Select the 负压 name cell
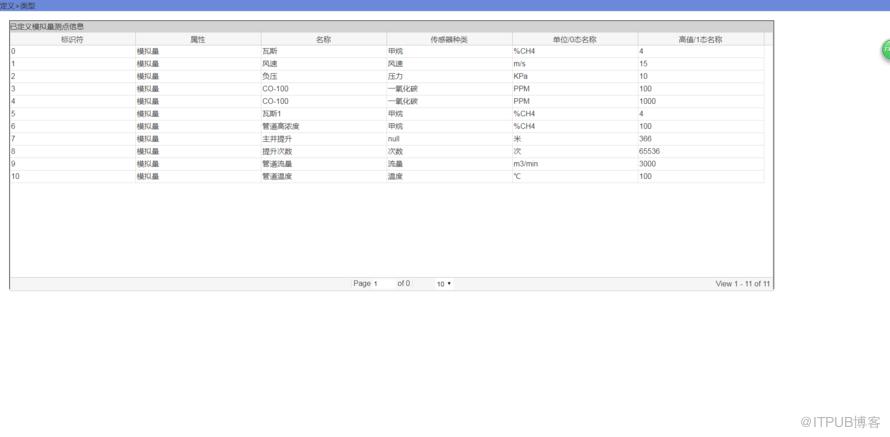The image size is (890, 437). point(324,76)
